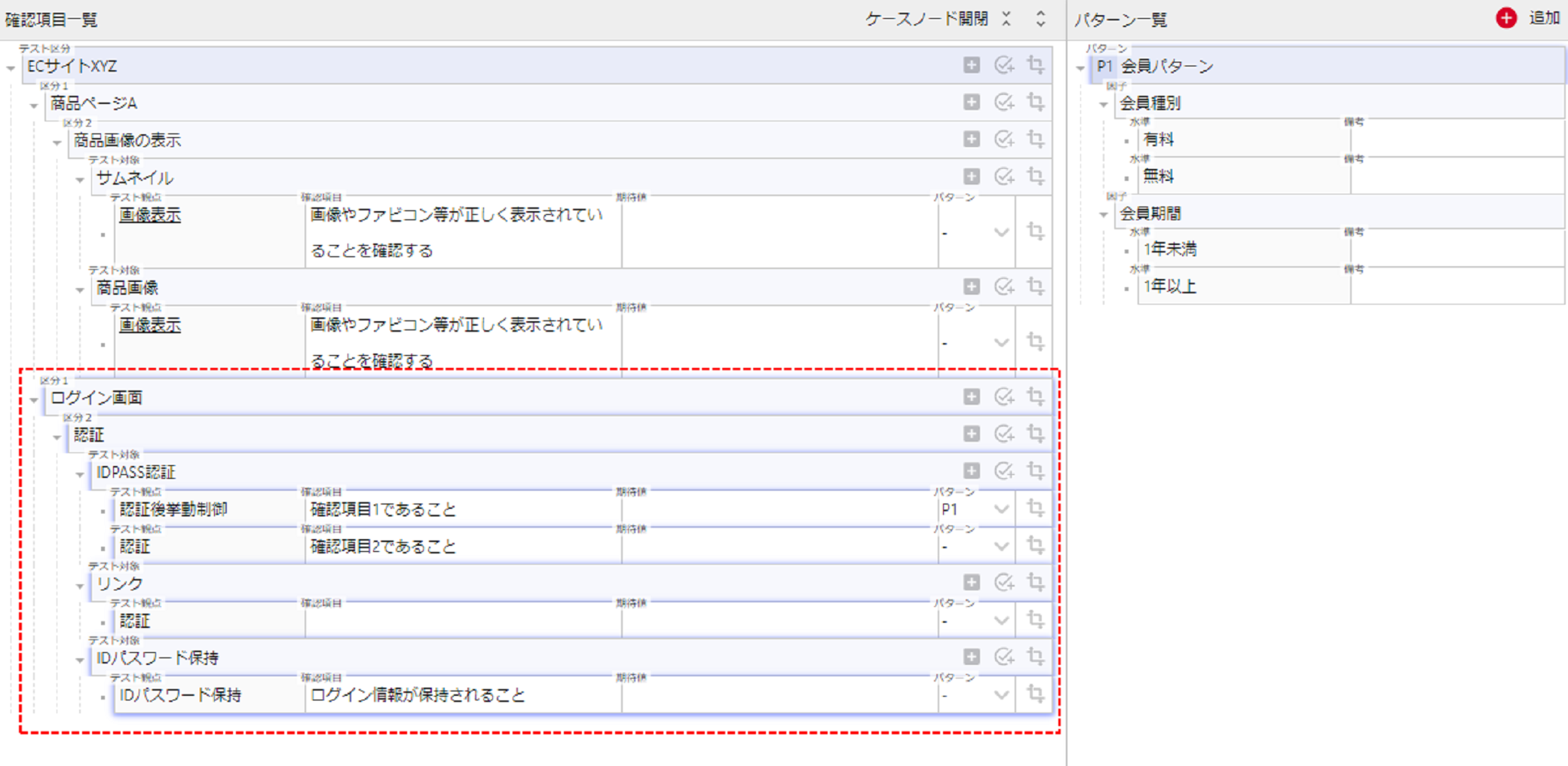Open 画像表示 link under 商品画像

tap(150, 325)
